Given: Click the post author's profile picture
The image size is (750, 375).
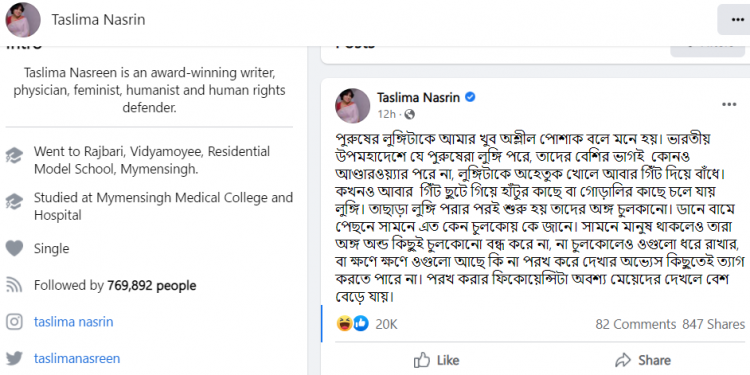Looking at the screenshot, I should point(353,106).
